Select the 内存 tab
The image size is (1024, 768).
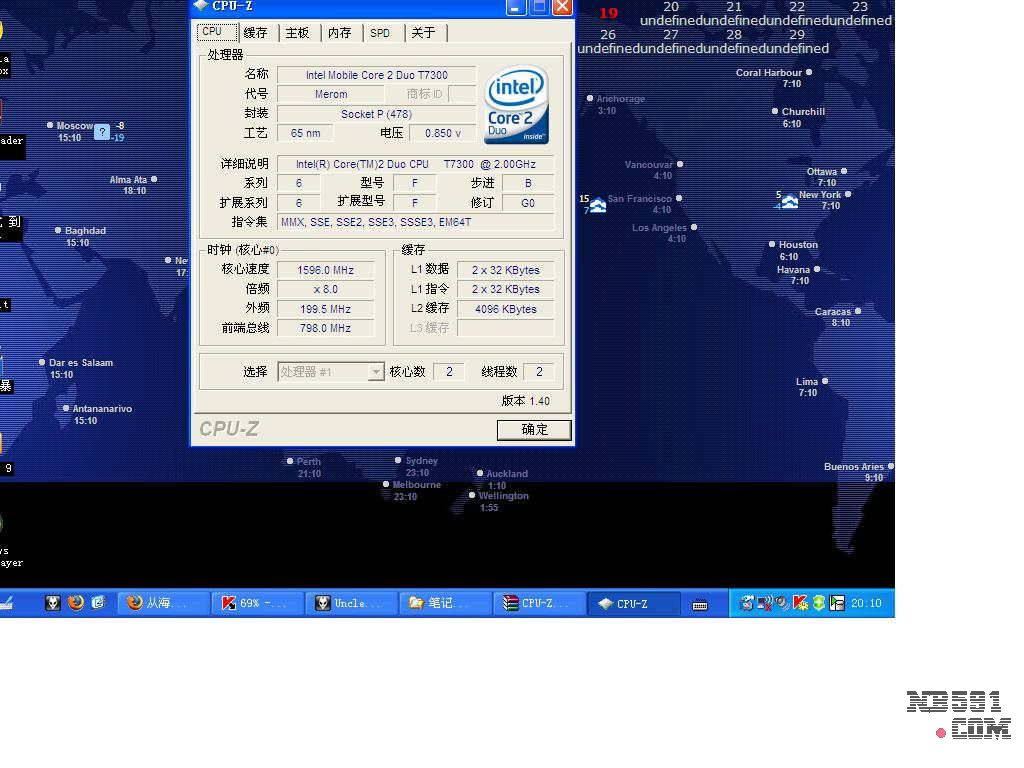tap(339, 33)
